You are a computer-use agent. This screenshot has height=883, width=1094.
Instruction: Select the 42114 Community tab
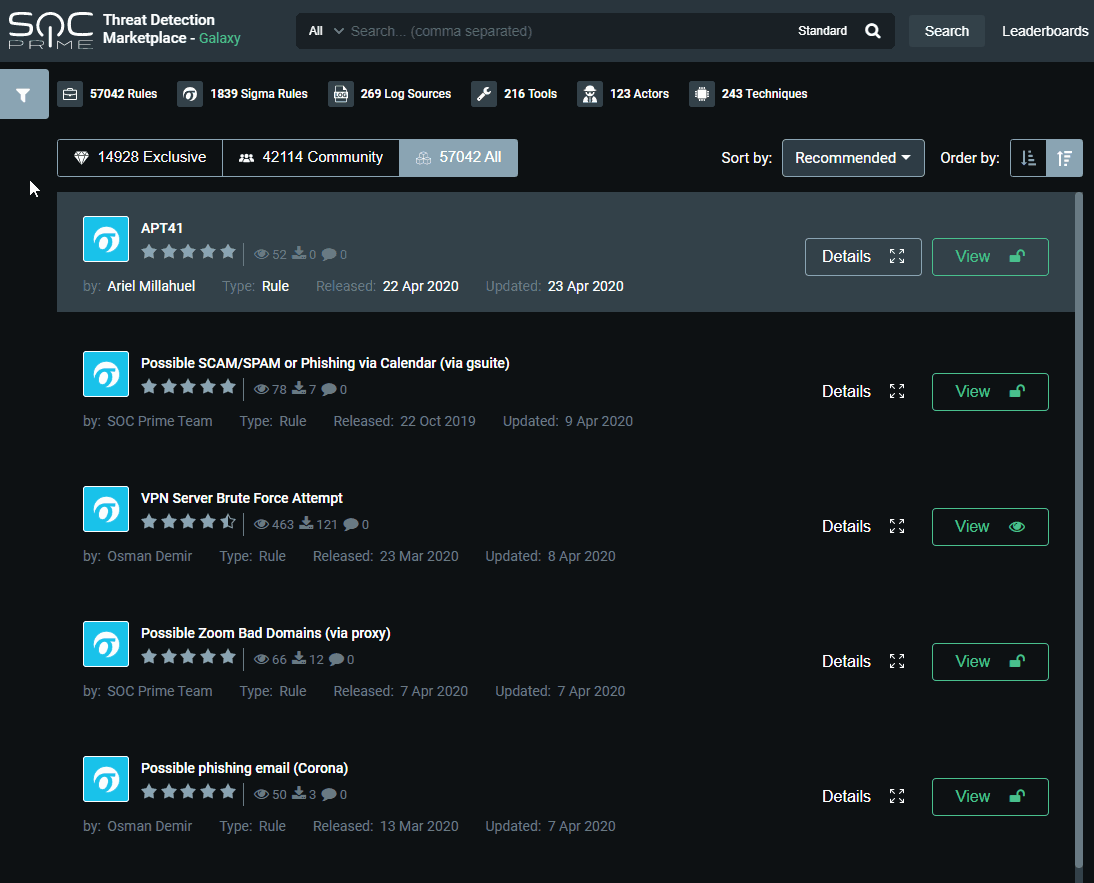pos(310,158)
